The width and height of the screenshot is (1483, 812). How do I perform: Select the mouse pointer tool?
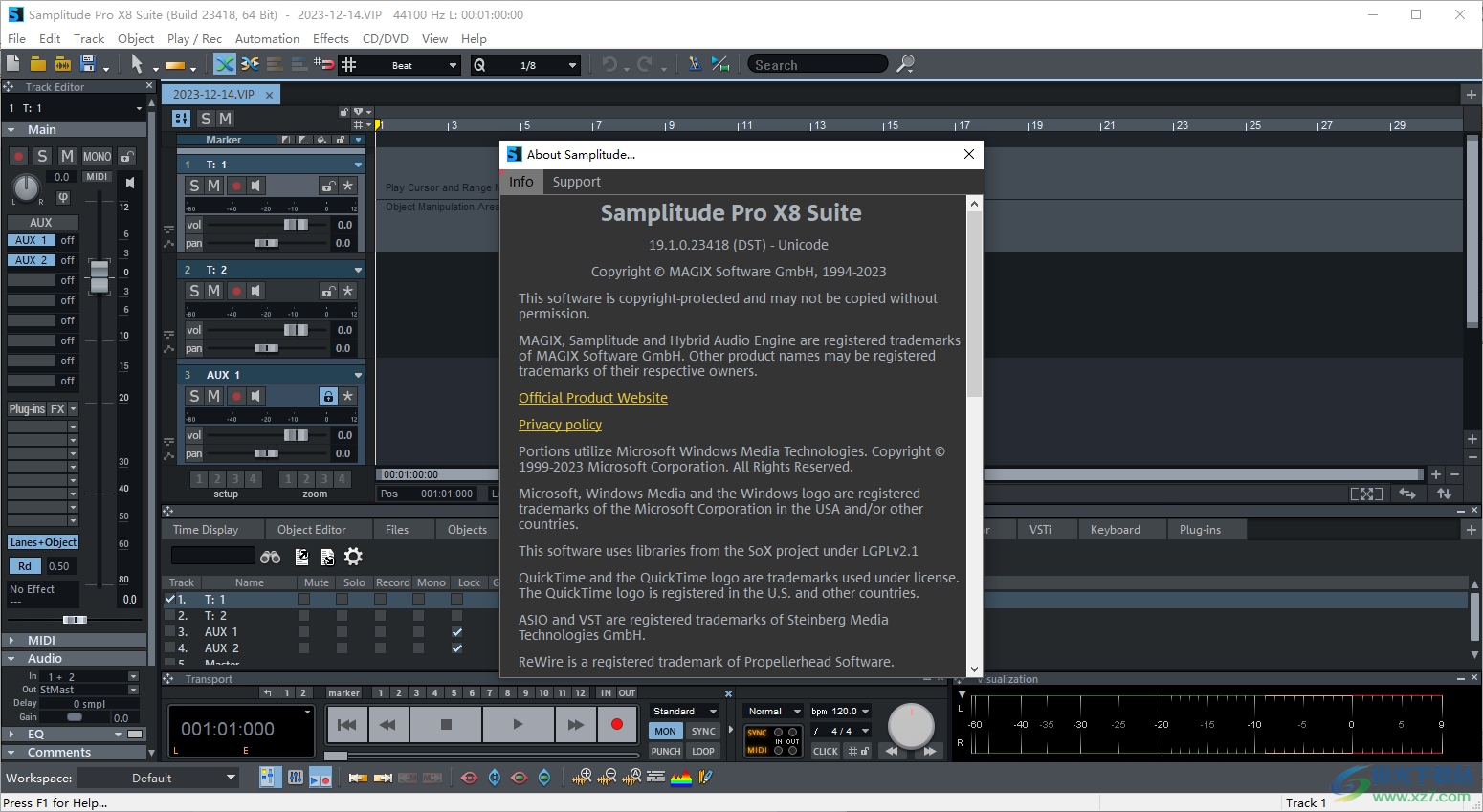click(x=137, y=64)
